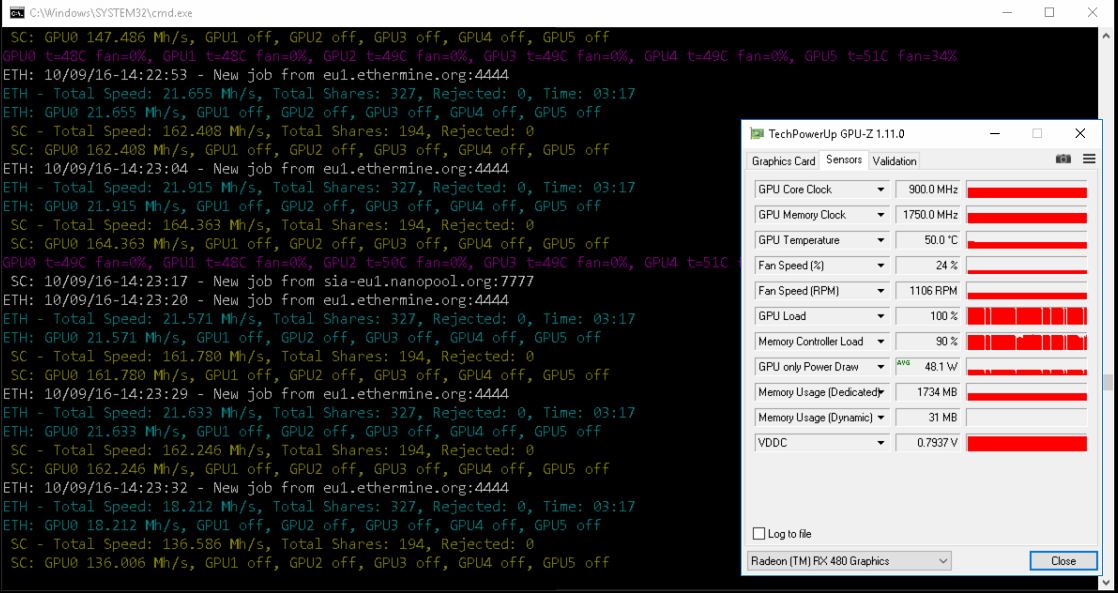1118x593 pixels.
Task: Click the 48.1 W power draw value
Action: pos(927,366)
